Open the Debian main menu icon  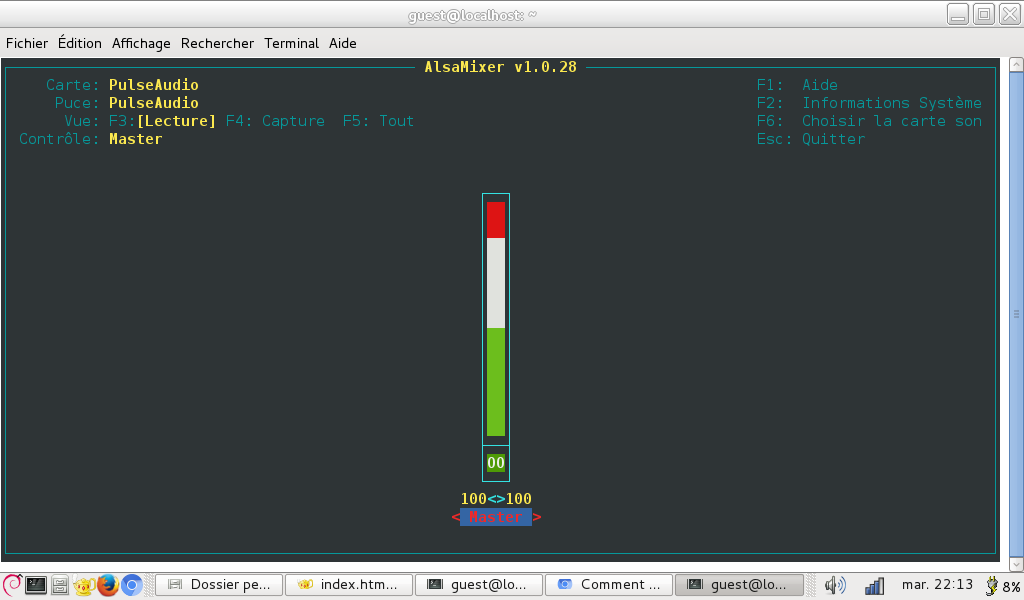[12, 584]
